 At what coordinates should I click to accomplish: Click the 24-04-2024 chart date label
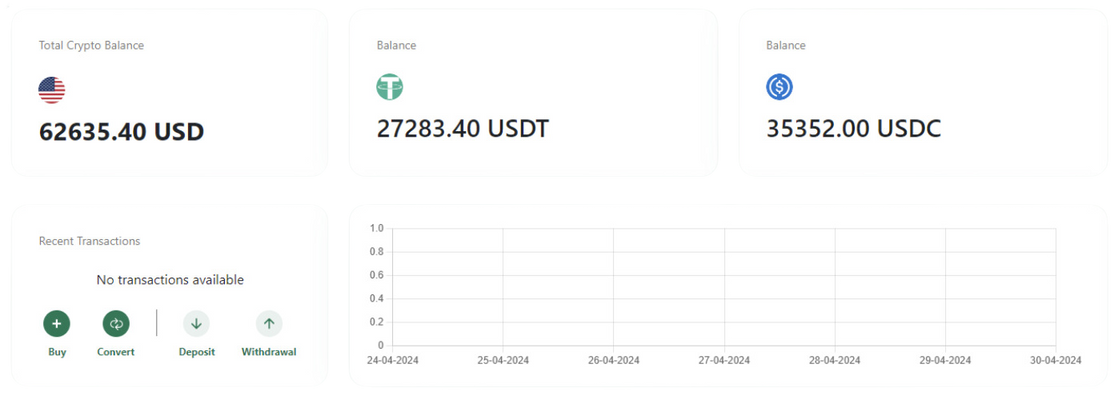(392, 360)
